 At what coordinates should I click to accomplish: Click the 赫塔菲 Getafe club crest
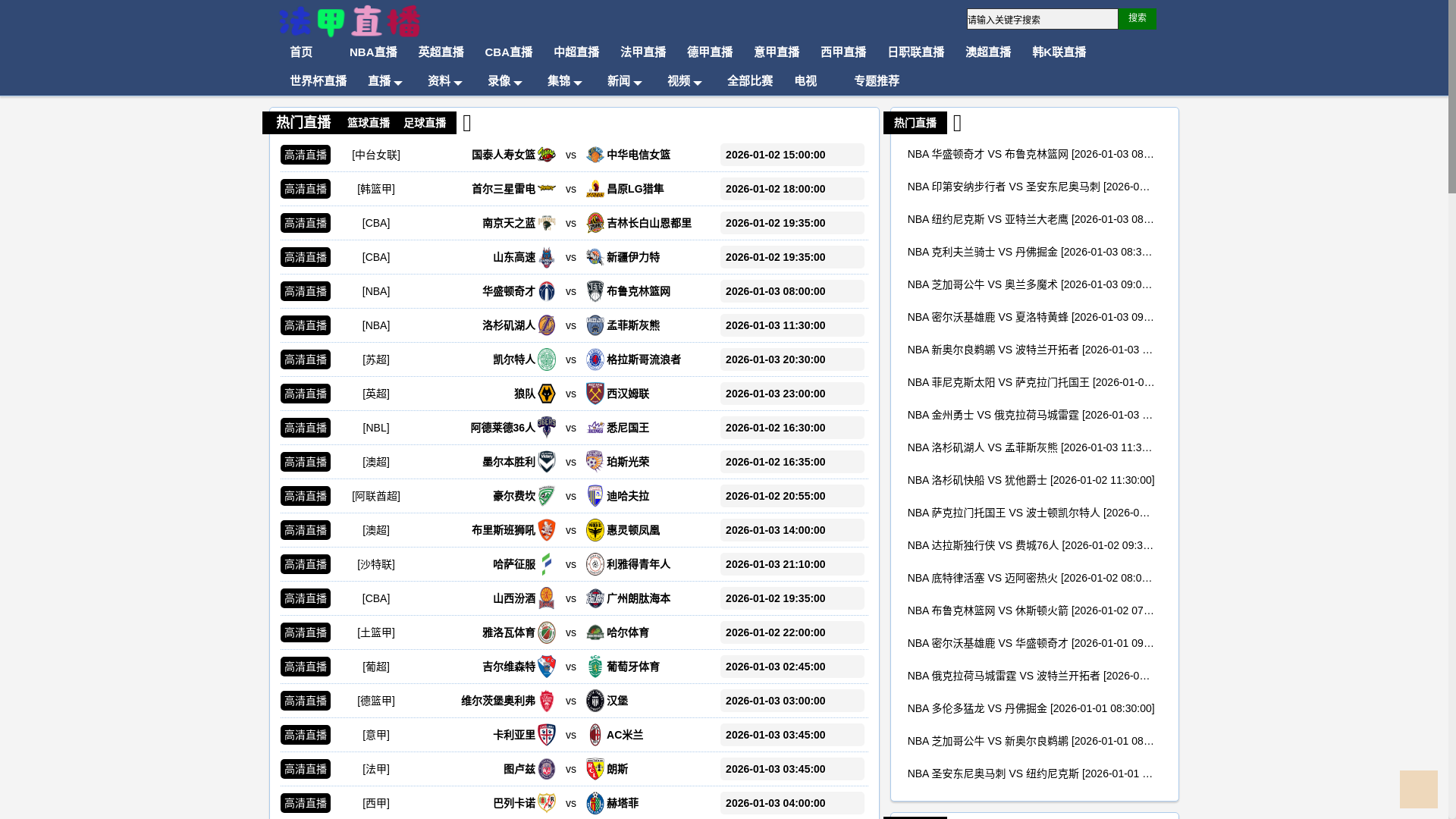click(x=595, y=803)
